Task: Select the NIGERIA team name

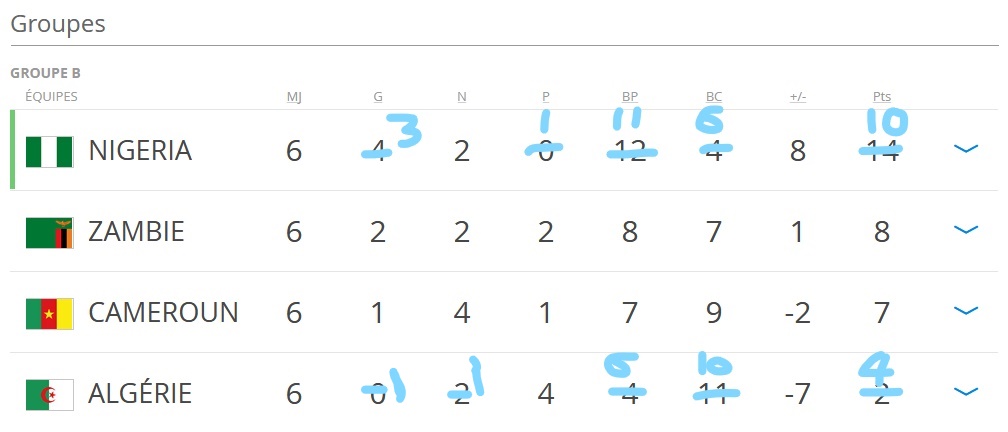Action: tap(140, 151)
